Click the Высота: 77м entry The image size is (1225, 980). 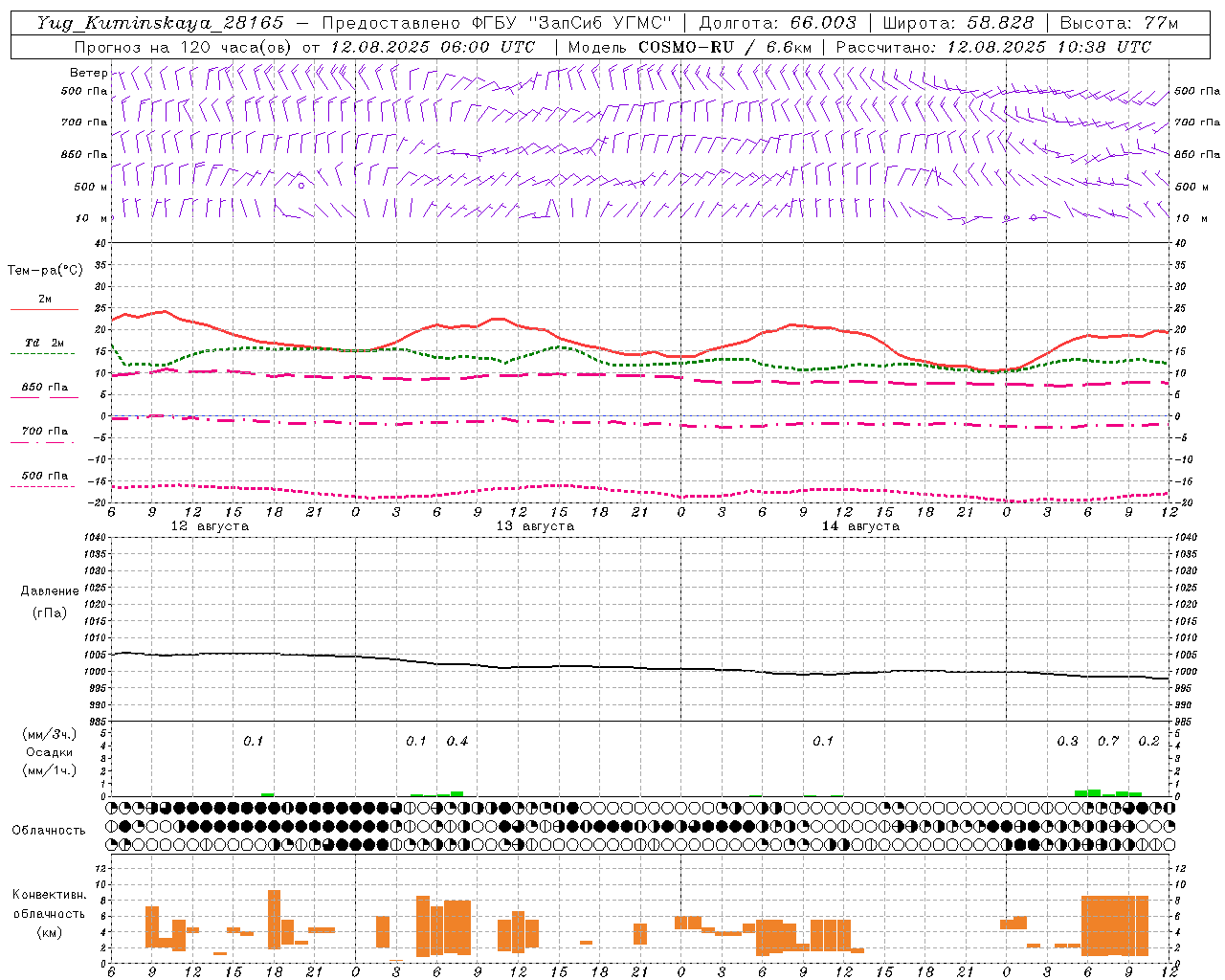[1119, 23]
